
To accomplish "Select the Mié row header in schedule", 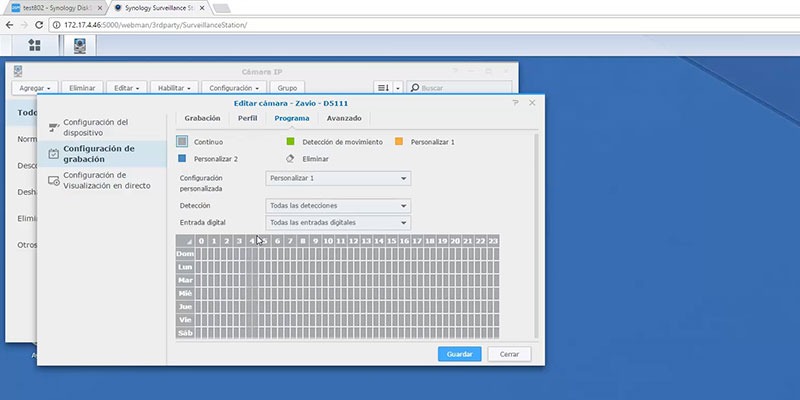I will [x=185, y=293].
